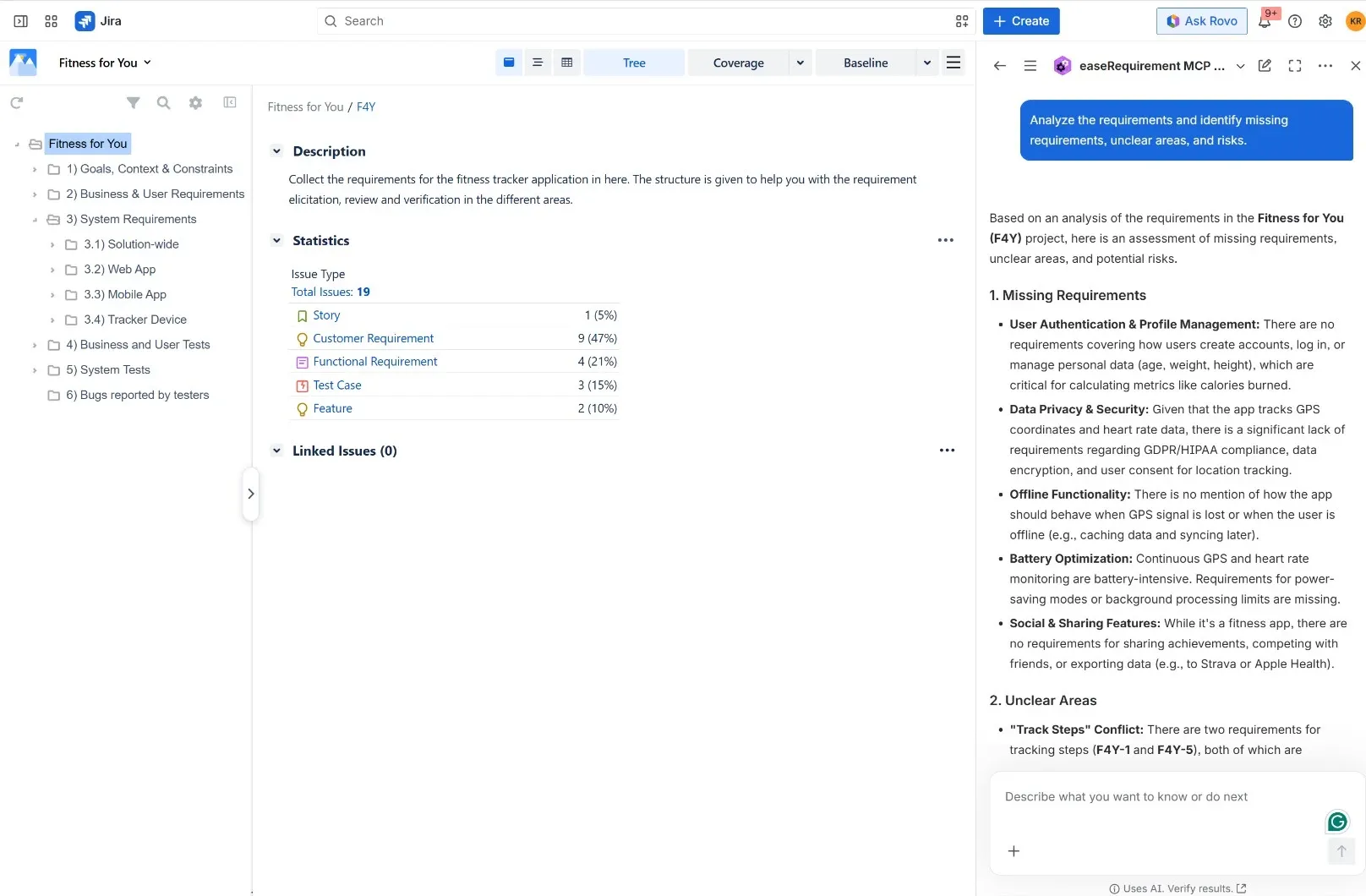
Task: Select Fitness for You root tree node
Action: (88, 144)
